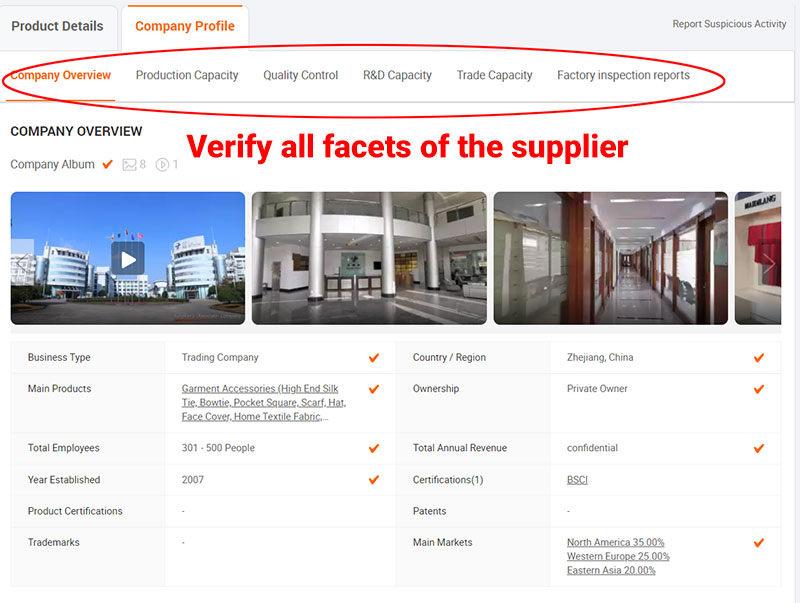800x603 pixels.
Task: Open Factory inspection reports tab
Action: click(623, 75)
